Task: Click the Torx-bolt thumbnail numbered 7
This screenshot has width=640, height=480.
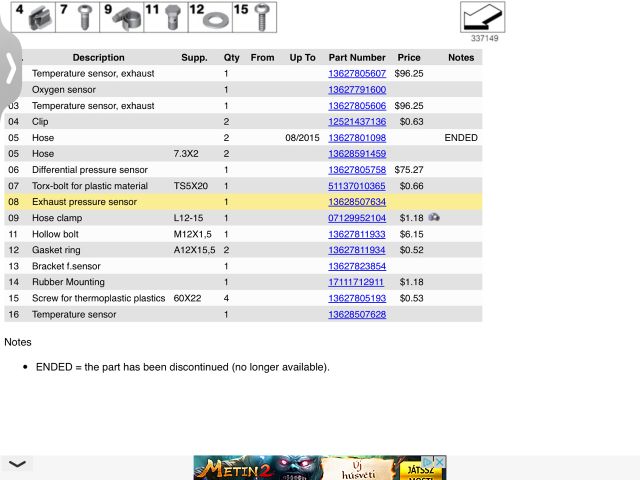Action: click(x=83, y=16)
